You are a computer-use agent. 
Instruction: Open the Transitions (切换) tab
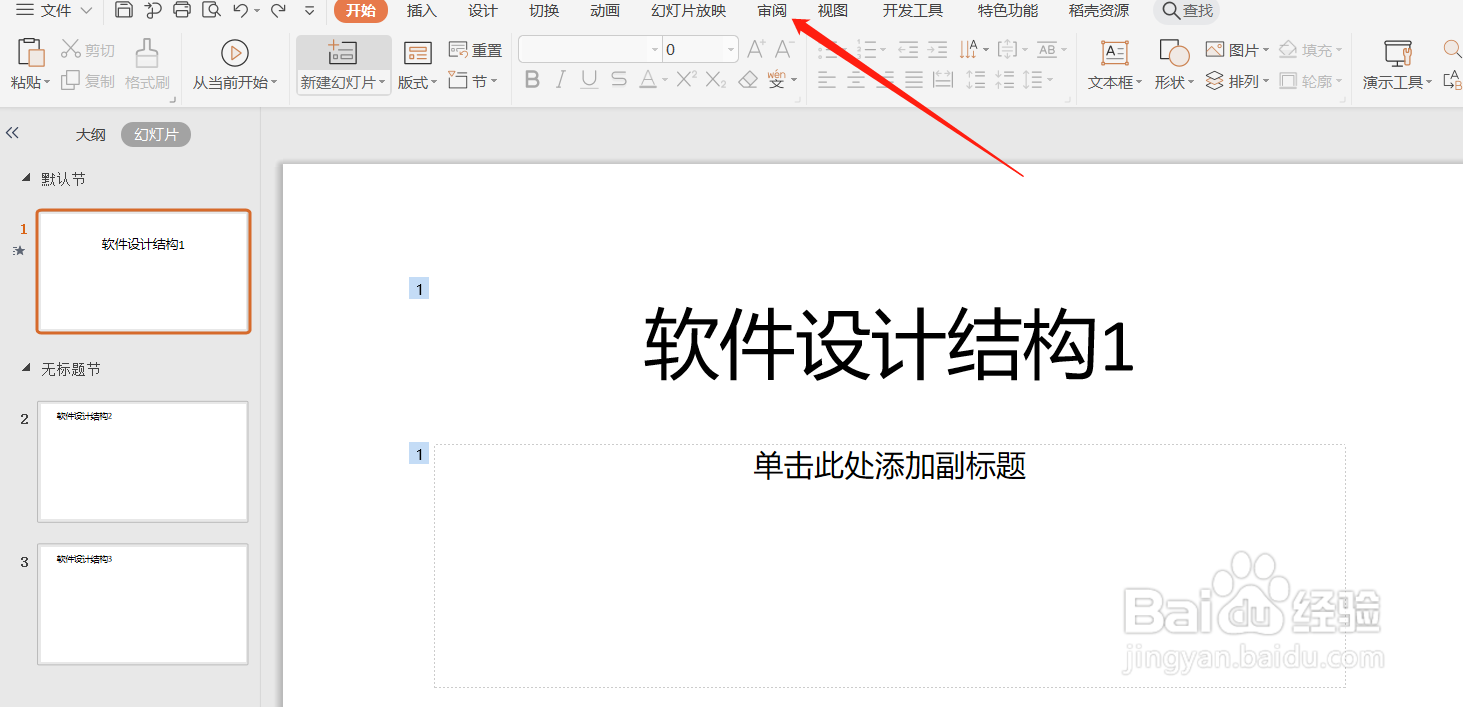544,11
